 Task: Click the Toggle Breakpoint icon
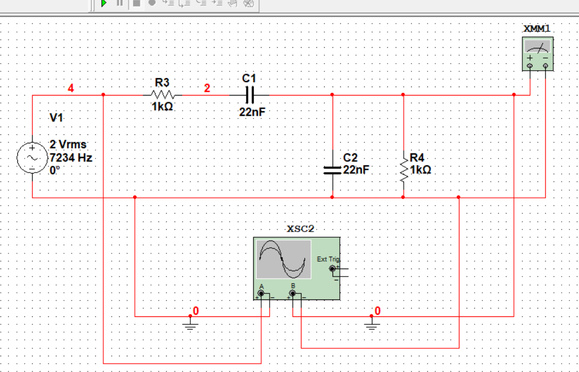click(233, 3)
